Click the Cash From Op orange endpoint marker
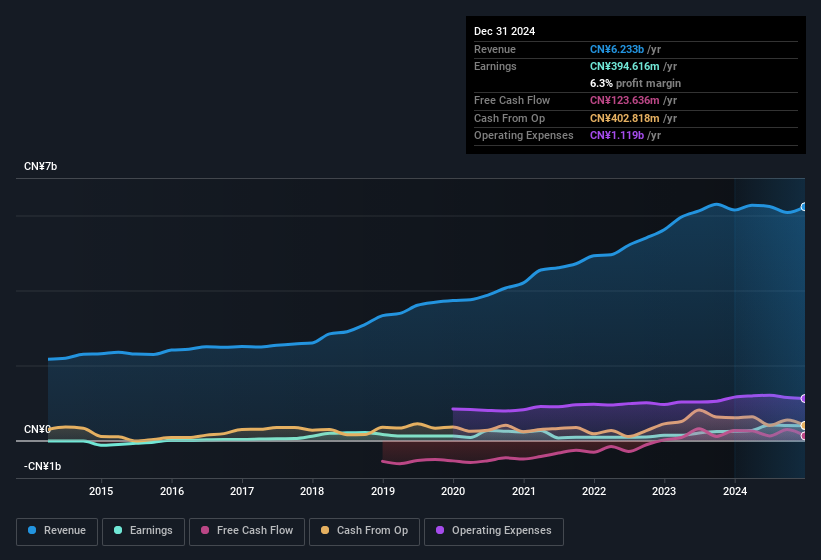 point(804,425)
